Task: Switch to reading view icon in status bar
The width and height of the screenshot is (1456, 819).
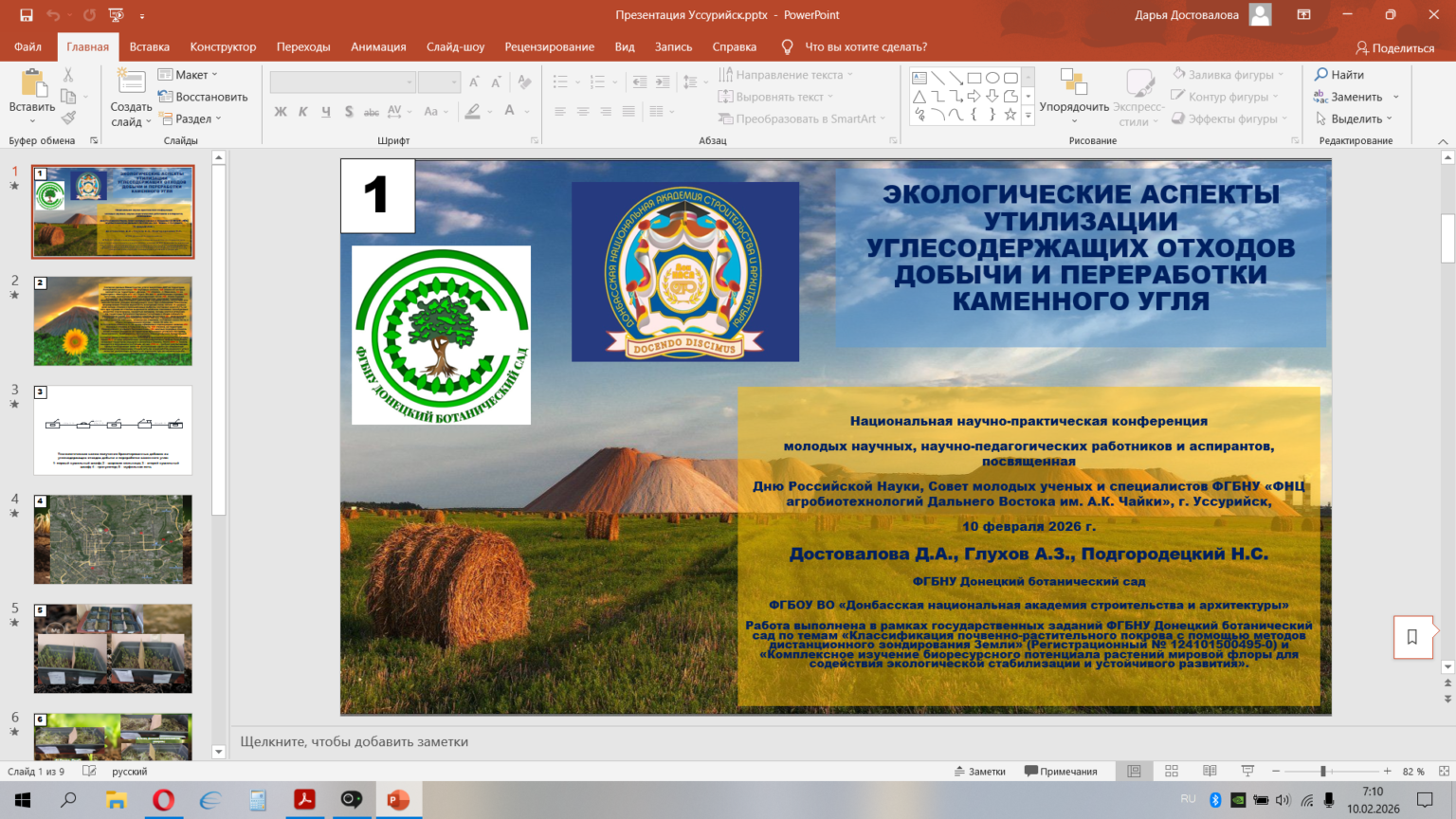Action: (x=1210, y=772)
